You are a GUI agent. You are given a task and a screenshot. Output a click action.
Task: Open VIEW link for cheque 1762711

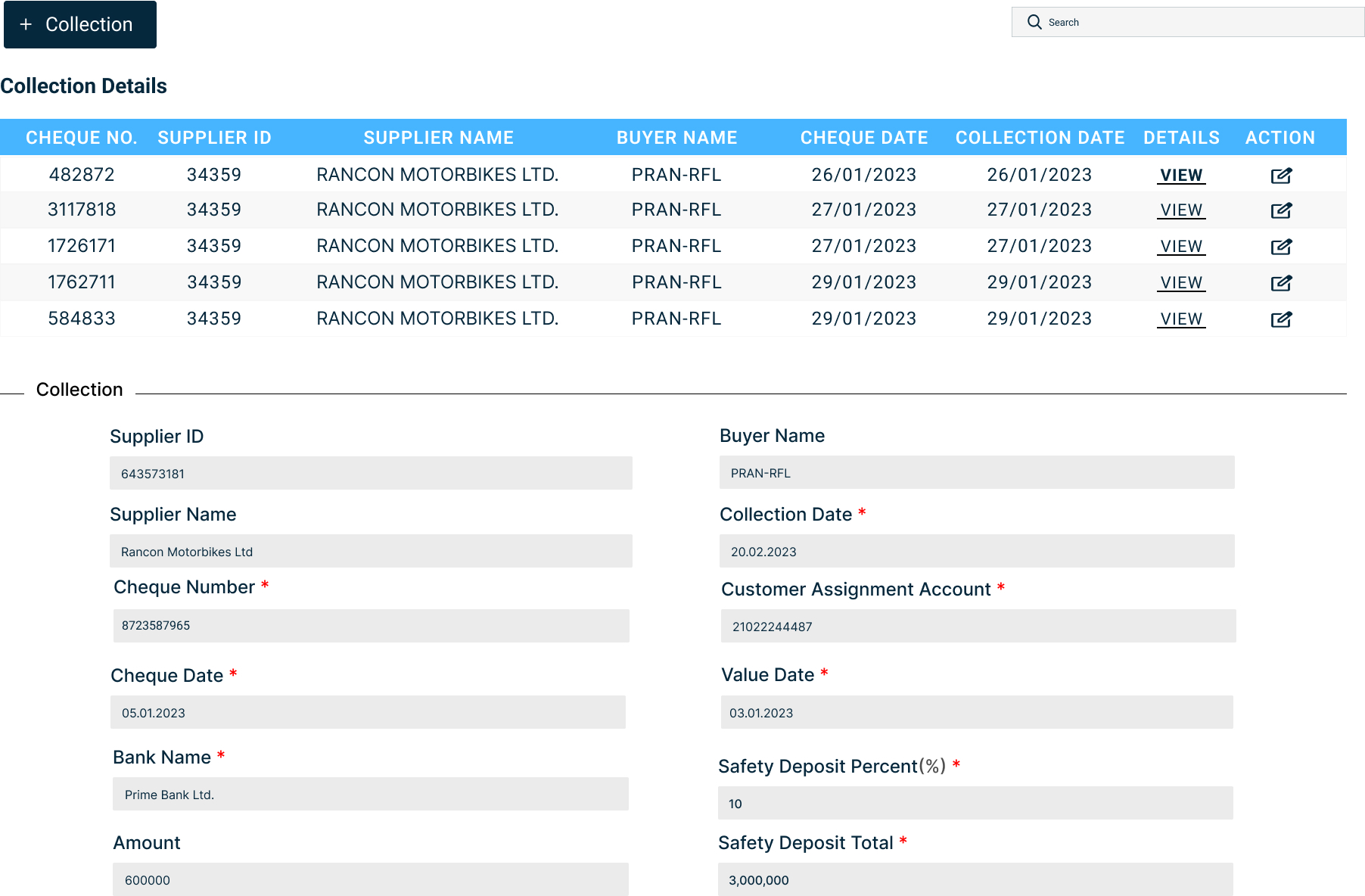point(1181,283)
